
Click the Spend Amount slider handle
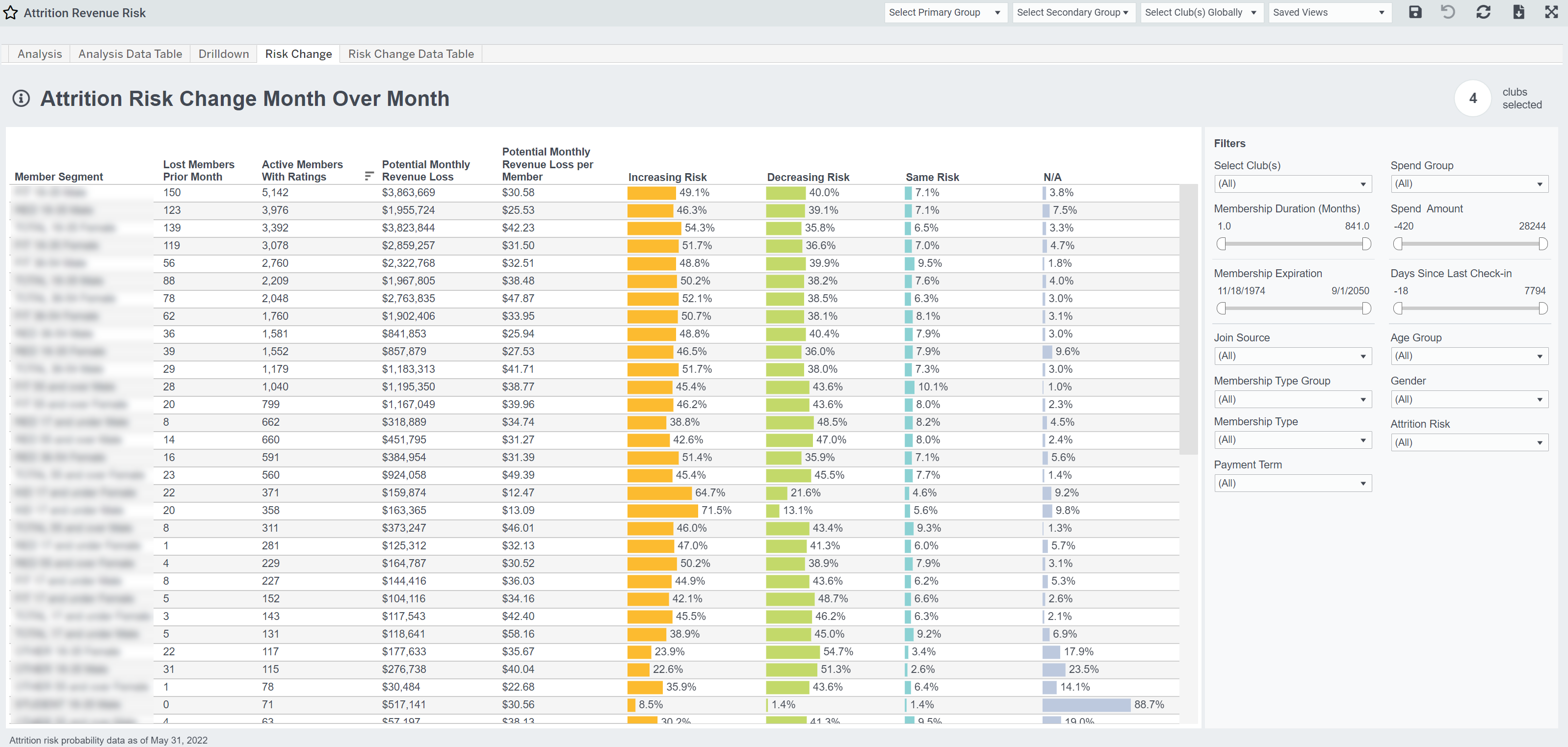(x=1399, y=244)
